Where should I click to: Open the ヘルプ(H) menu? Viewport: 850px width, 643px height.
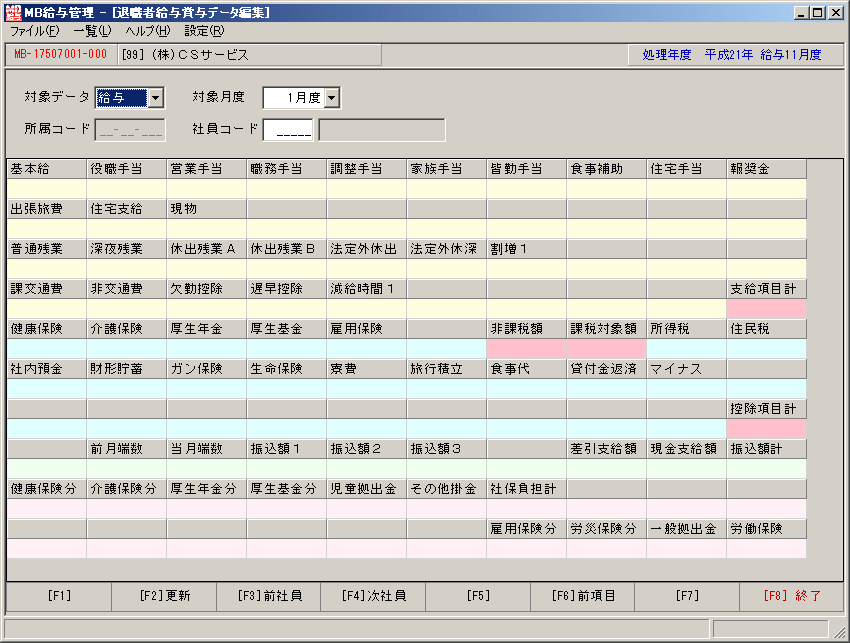coord(147,31)
